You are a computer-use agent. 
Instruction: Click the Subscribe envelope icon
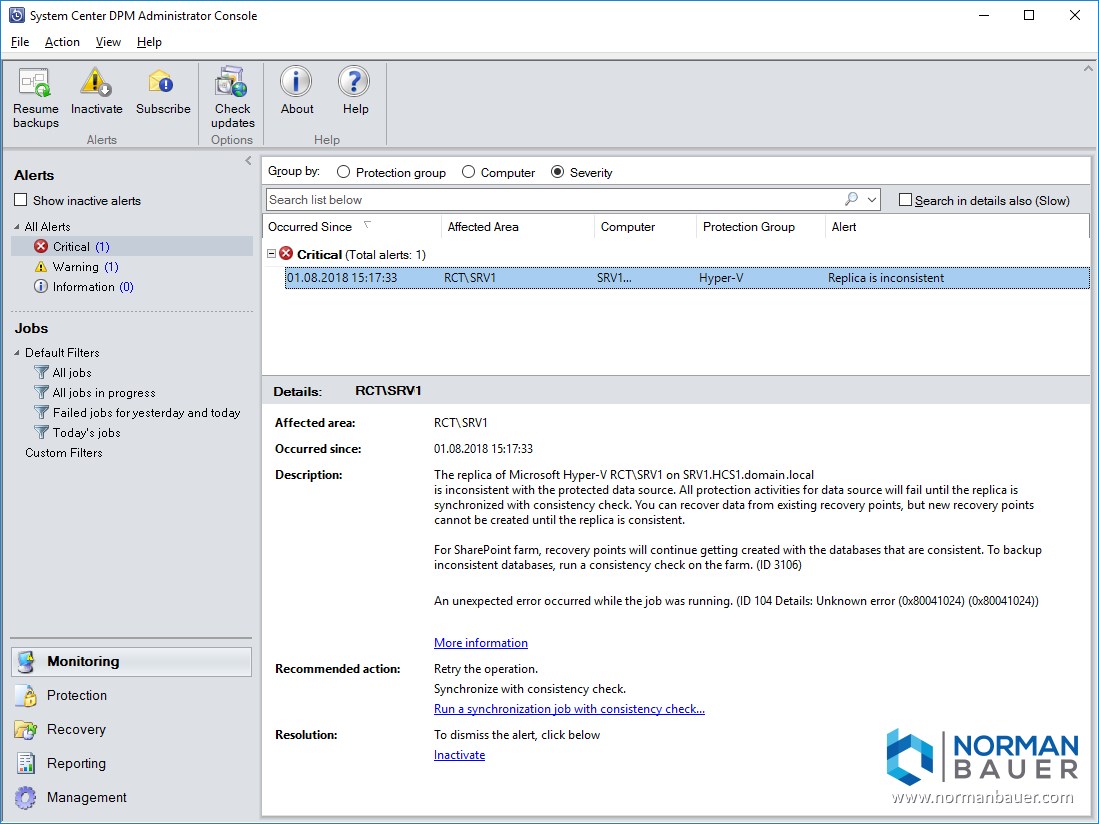(x=161, y=82)
